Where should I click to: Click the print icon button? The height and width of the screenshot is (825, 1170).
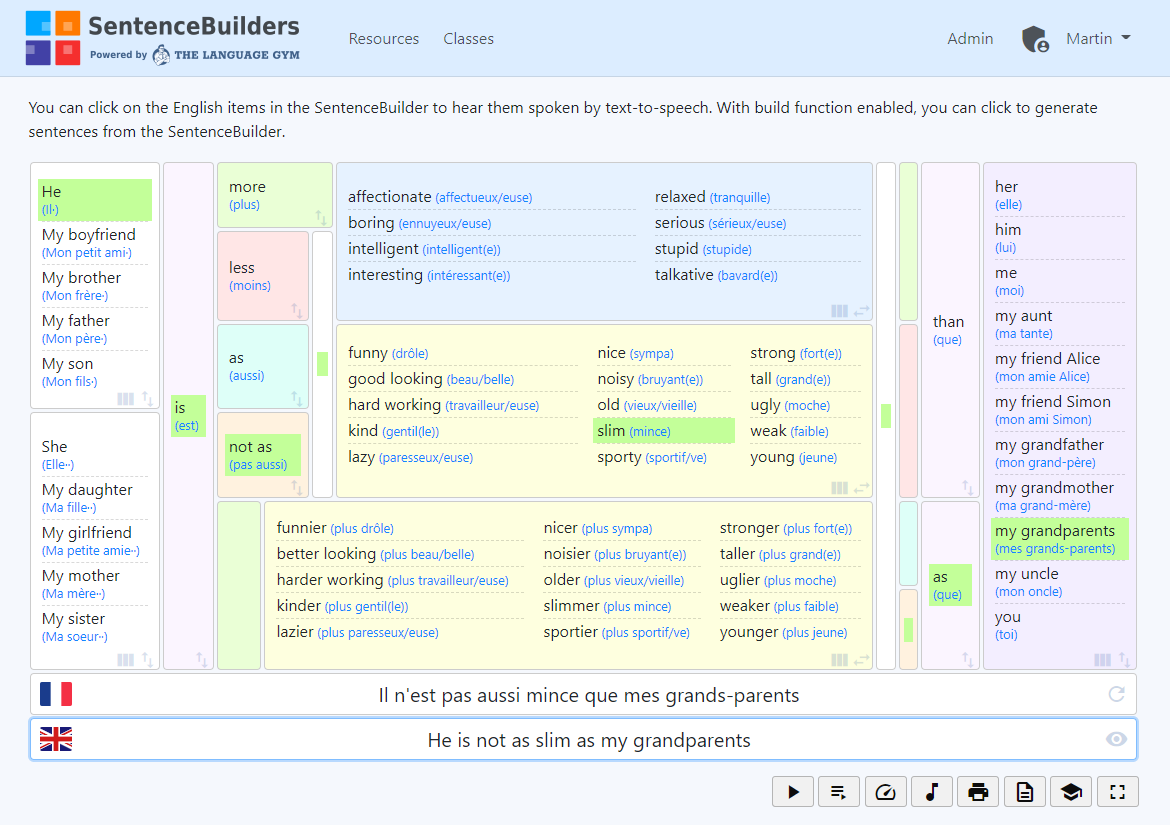[978, 792]
